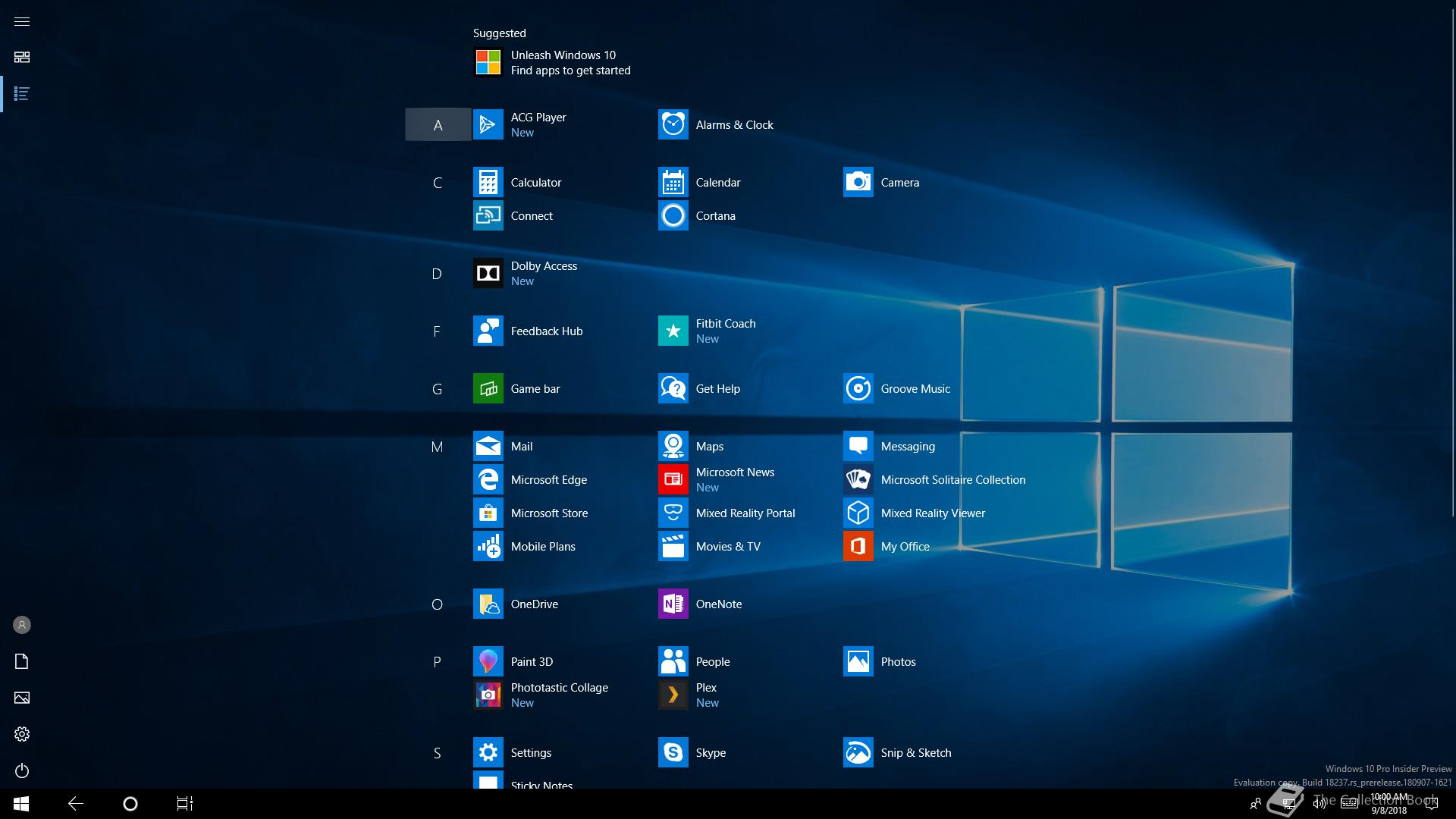Open the Get Help app icon
Image resolution: width=1456 pixels, height=819 pixels.
[x=673, y=388]
